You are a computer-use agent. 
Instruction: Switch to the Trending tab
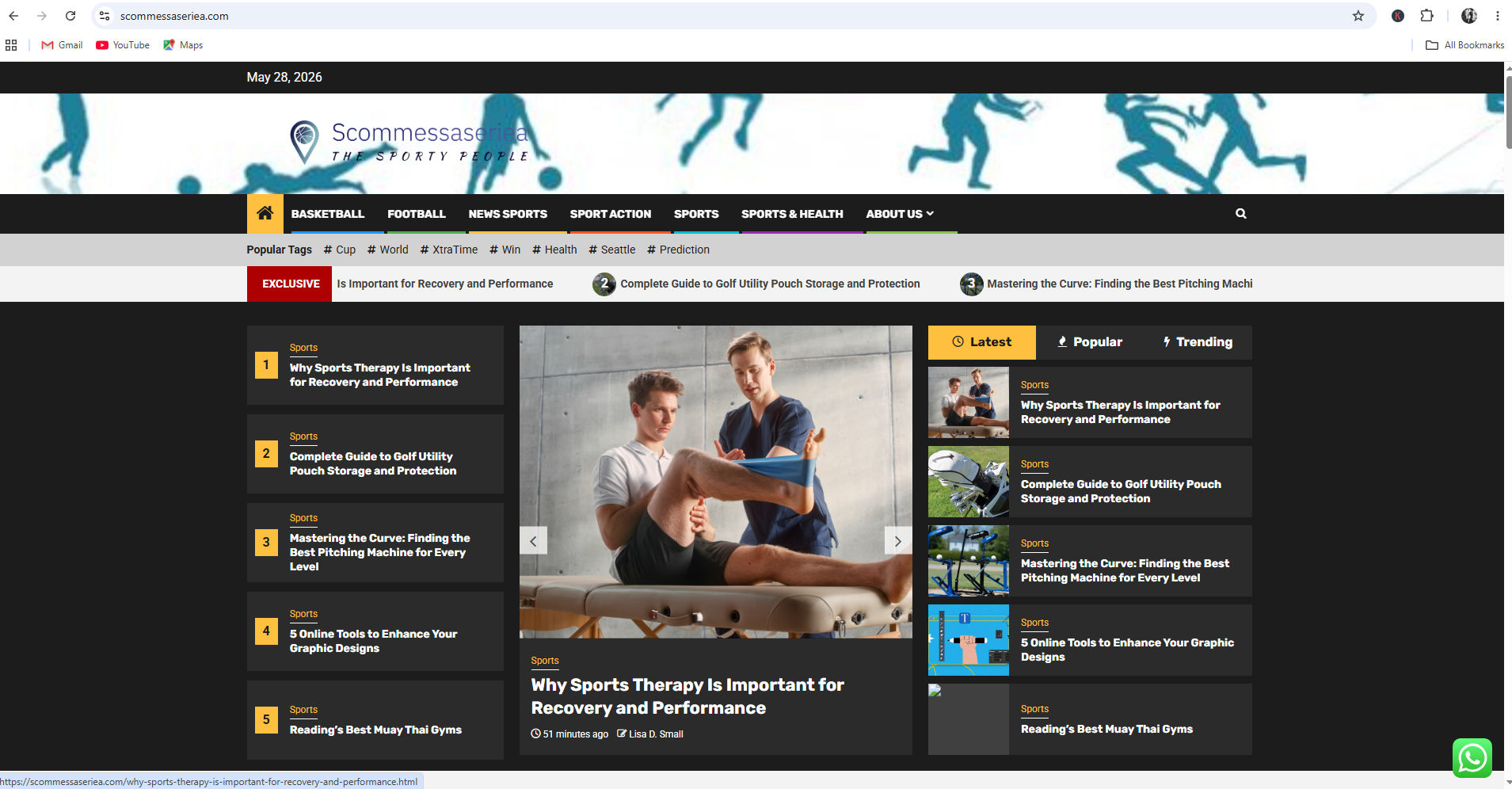pyautogui.click(x=1198, y=342)
